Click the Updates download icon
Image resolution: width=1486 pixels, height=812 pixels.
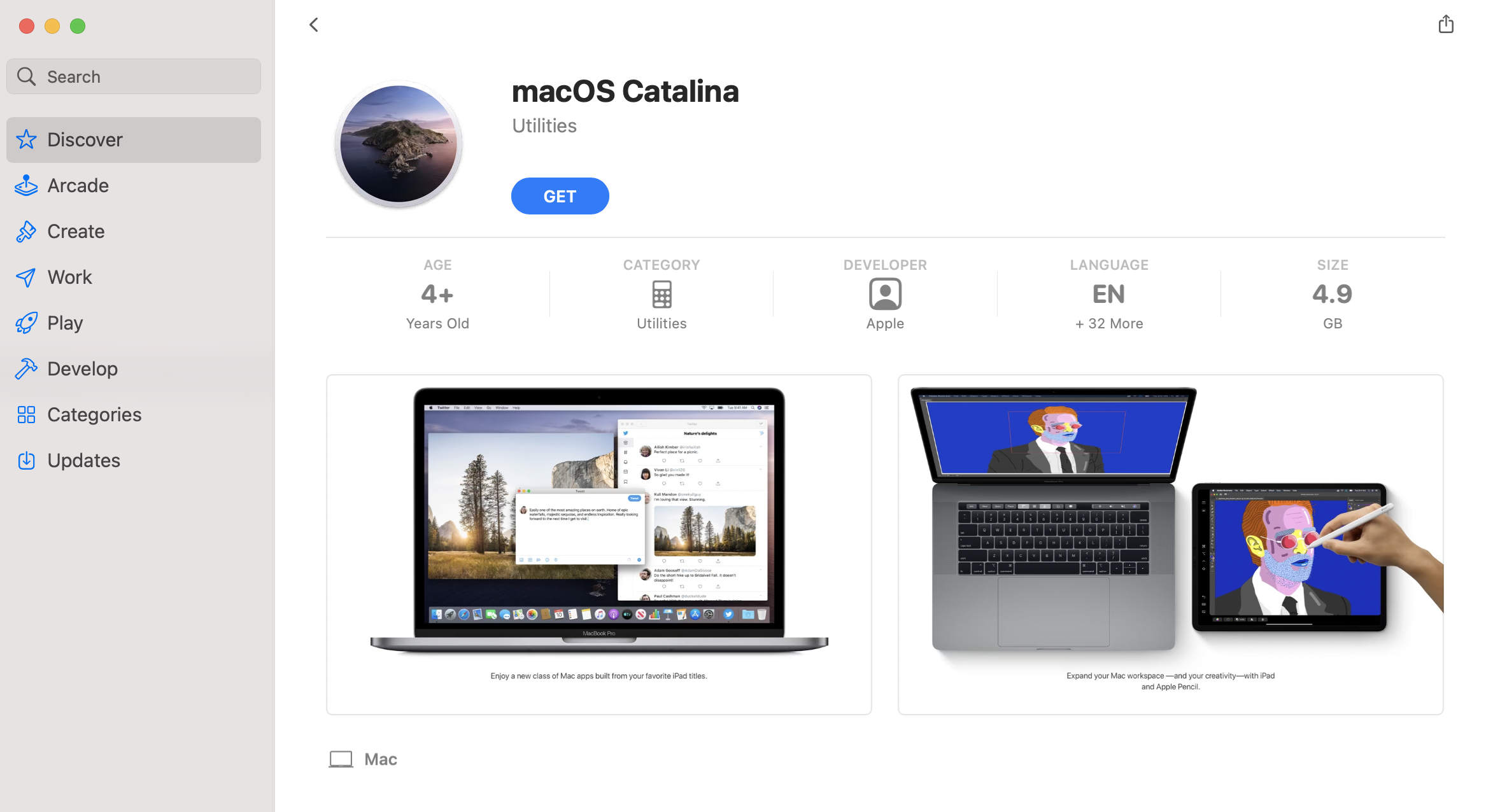(26, 460)
